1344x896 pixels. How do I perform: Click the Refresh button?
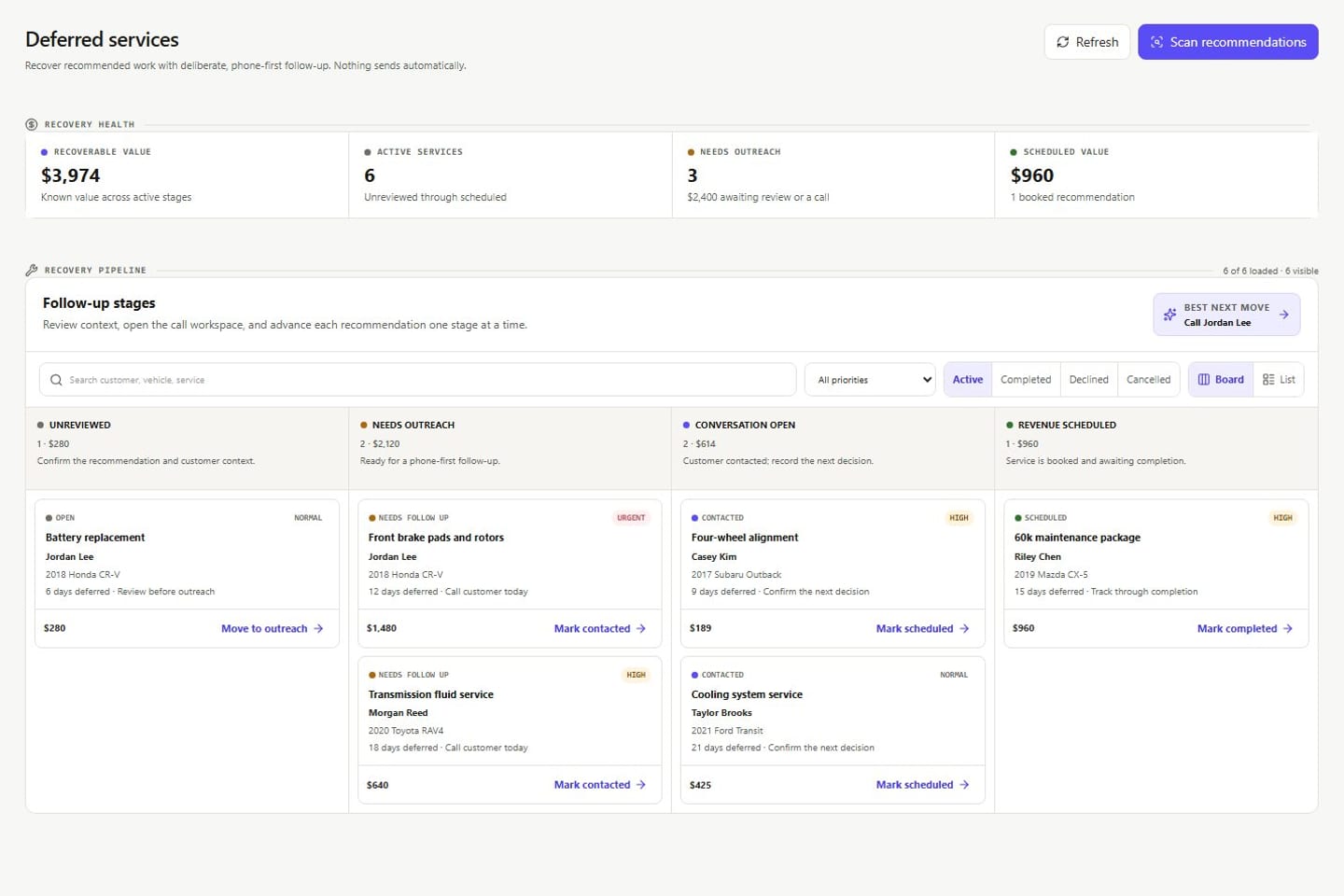coord(1087,42)
